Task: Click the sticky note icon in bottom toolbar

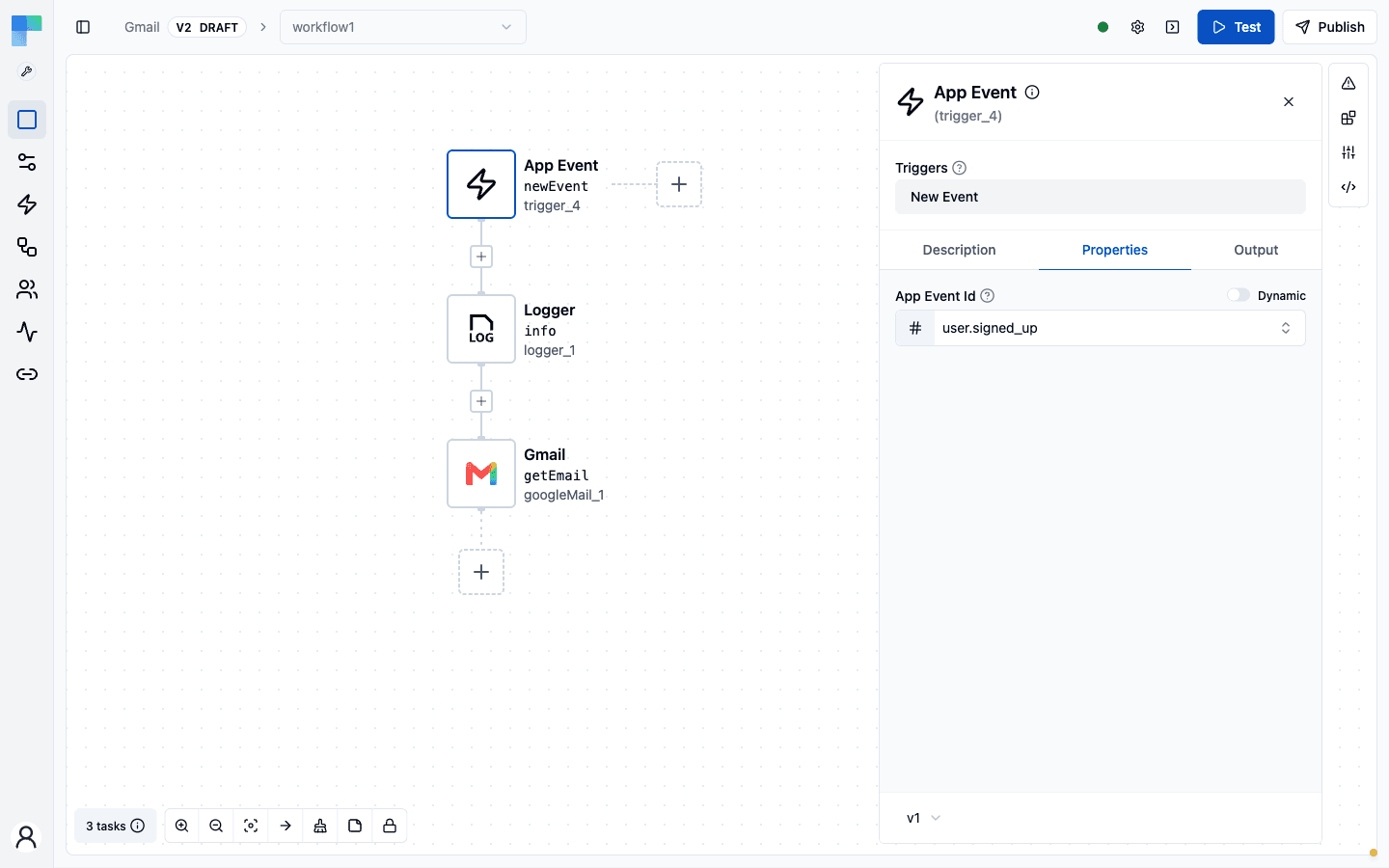Action: pyautogui.click(x=355, y=826)
